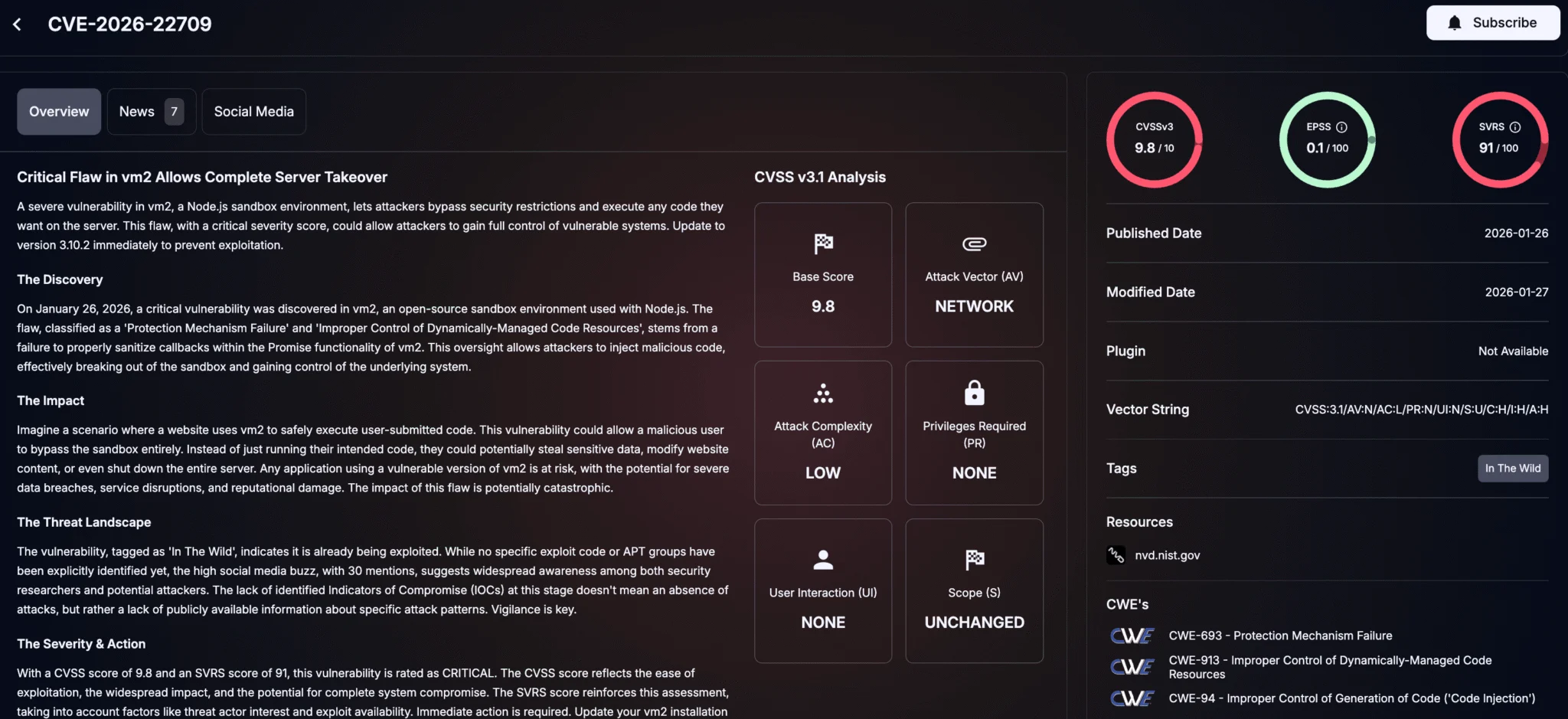This screenshot has height=719, width=1568.
Task: Click the UNCHANGED scope value
Action: click(974, 623)
